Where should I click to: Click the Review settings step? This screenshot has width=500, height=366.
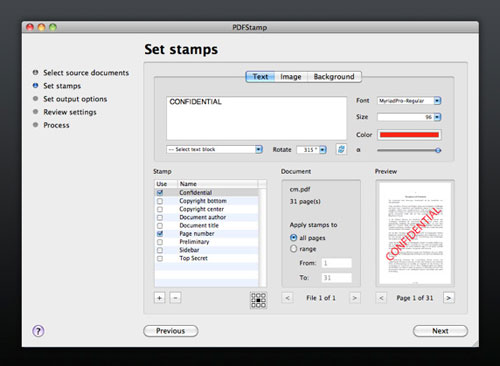(x=70, y=112)
